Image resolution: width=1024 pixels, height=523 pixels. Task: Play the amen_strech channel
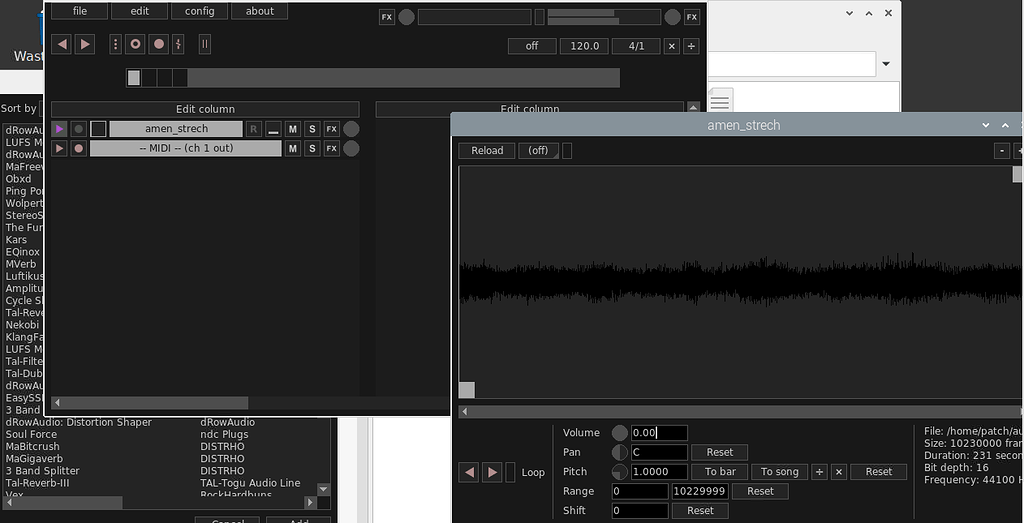tap(59, 129)
